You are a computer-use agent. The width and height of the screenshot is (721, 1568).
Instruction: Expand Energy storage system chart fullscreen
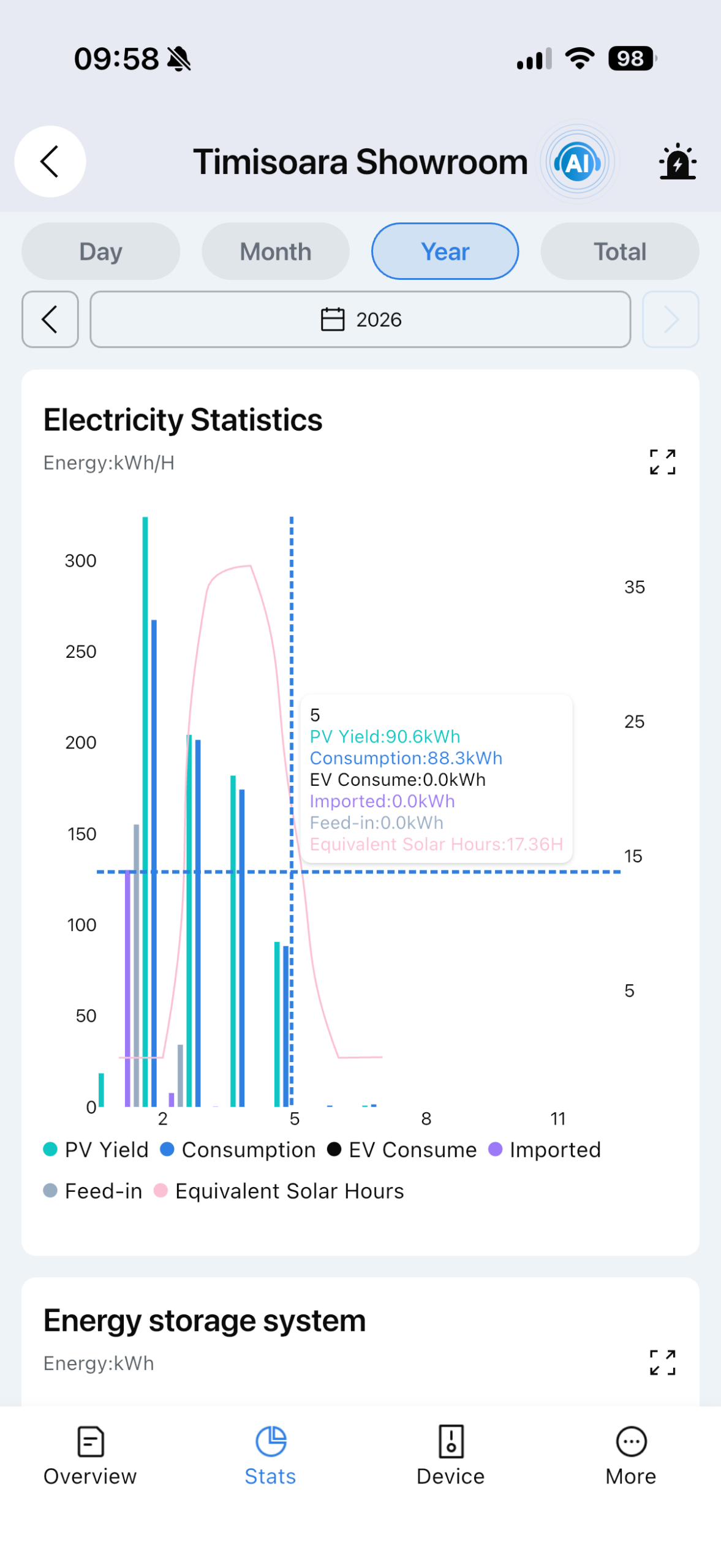[662, 1362]
